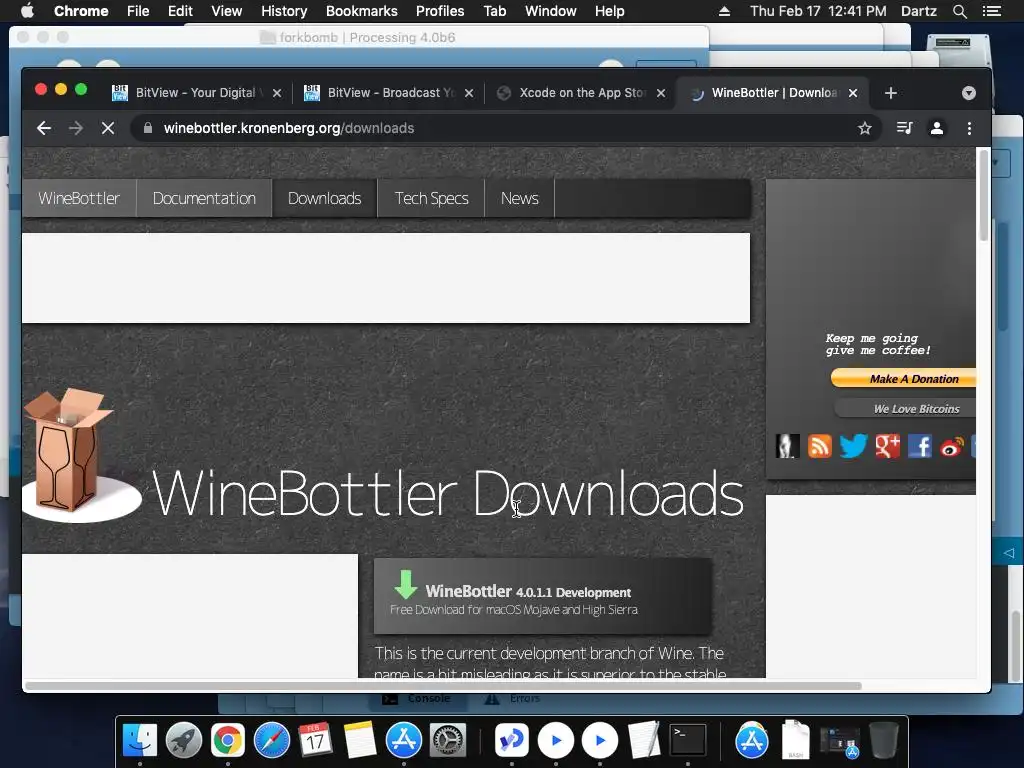Open the Downloads nav item

(x=325, y=198)
